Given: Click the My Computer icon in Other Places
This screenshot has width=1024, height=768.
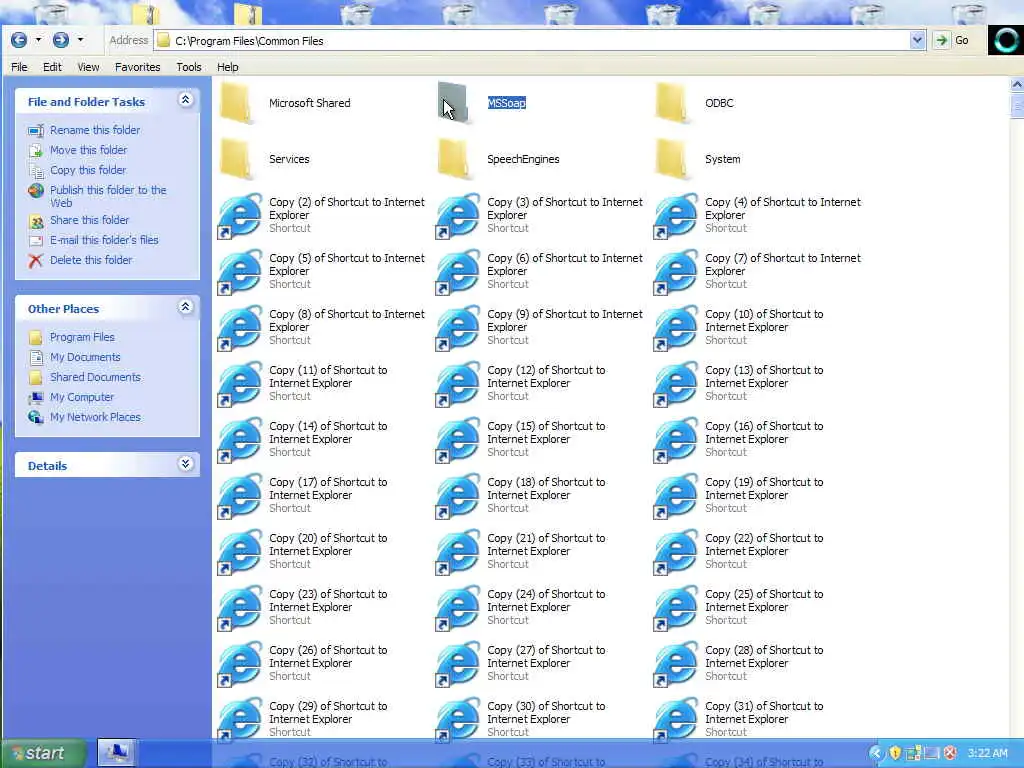Looking at the screenshot, I should [36, 397].
